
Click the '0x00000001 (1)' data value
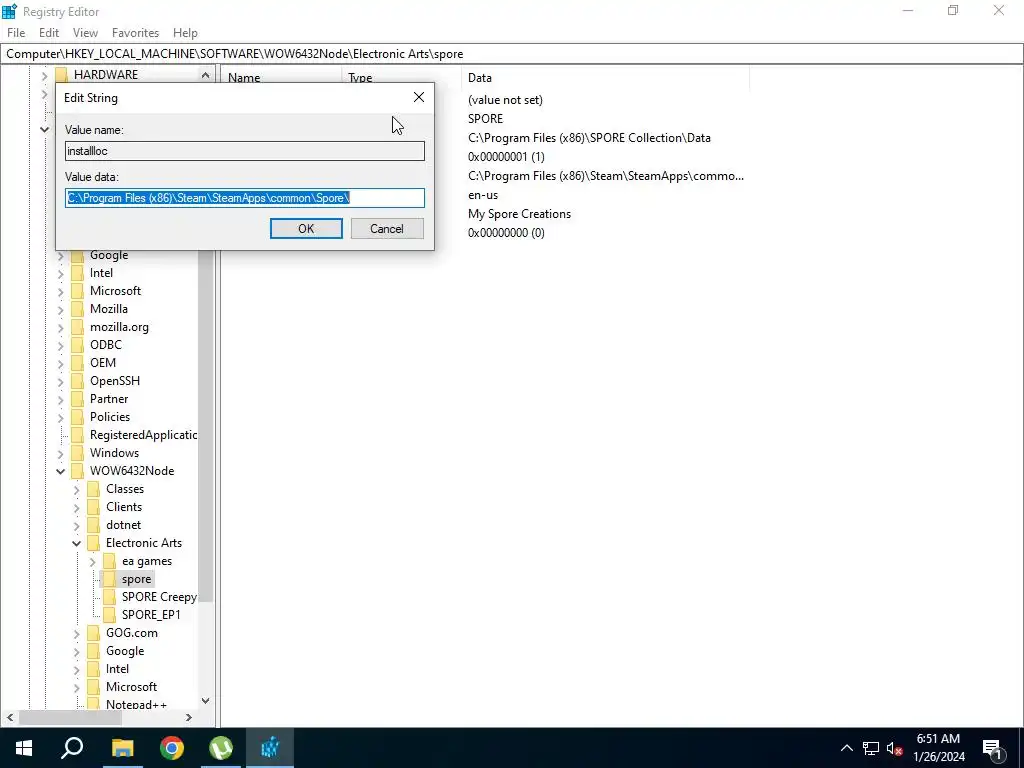tap(506, 157)
